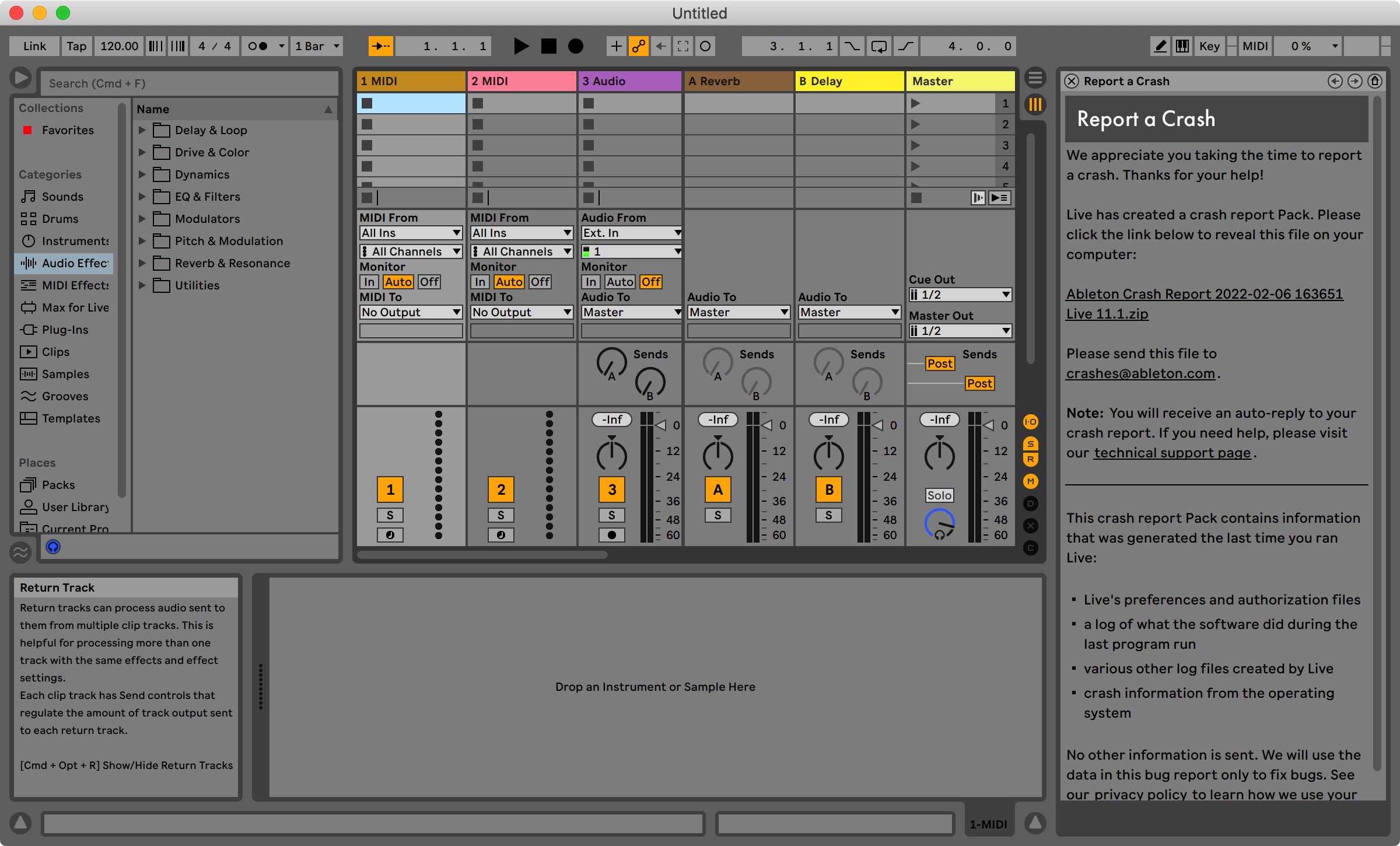
Task: Close the Report a Crash help panel
Action: (x=1072, y=81)
